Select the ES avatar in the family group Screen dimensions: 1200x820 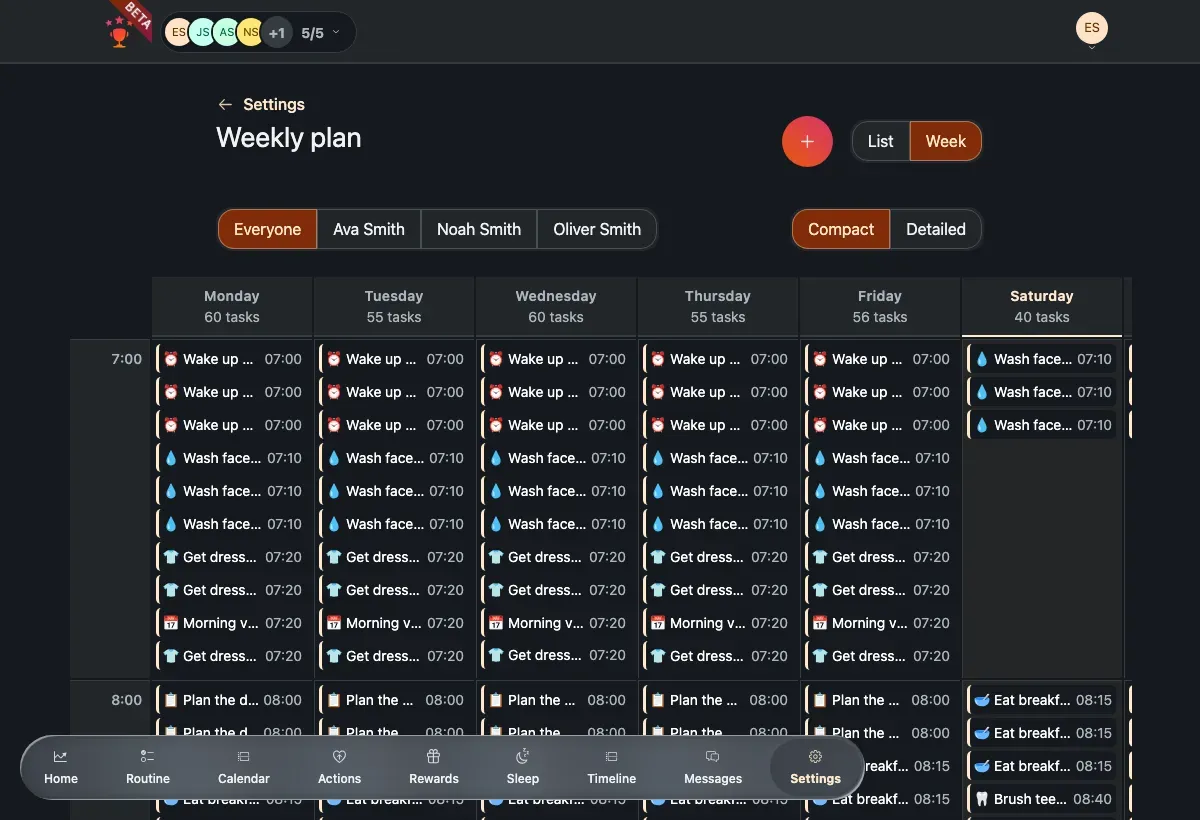pyautogui.click(x=178, y=33)
